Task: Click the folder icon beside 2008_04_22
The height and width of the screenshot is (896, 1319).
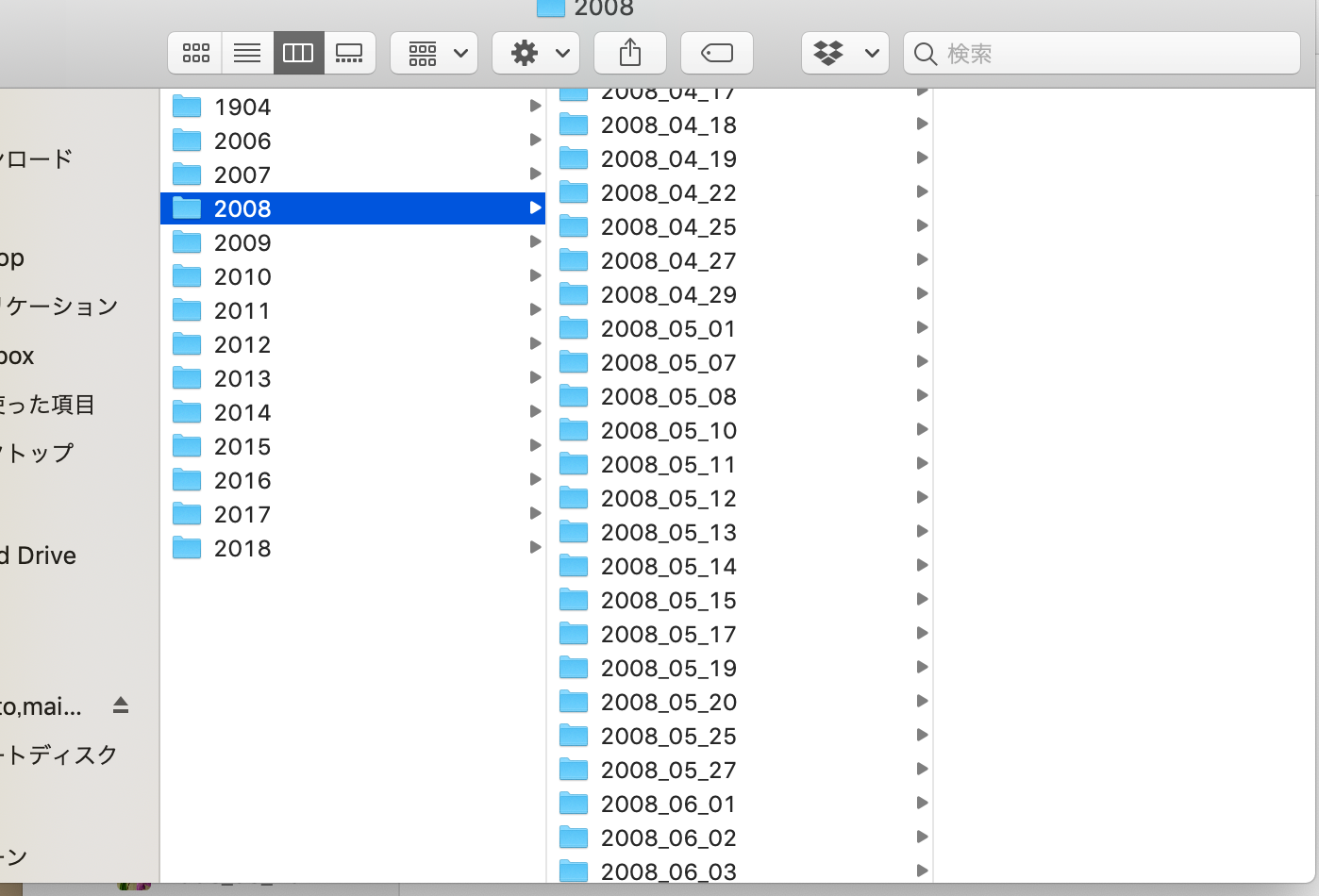Action: coord(574,191)
